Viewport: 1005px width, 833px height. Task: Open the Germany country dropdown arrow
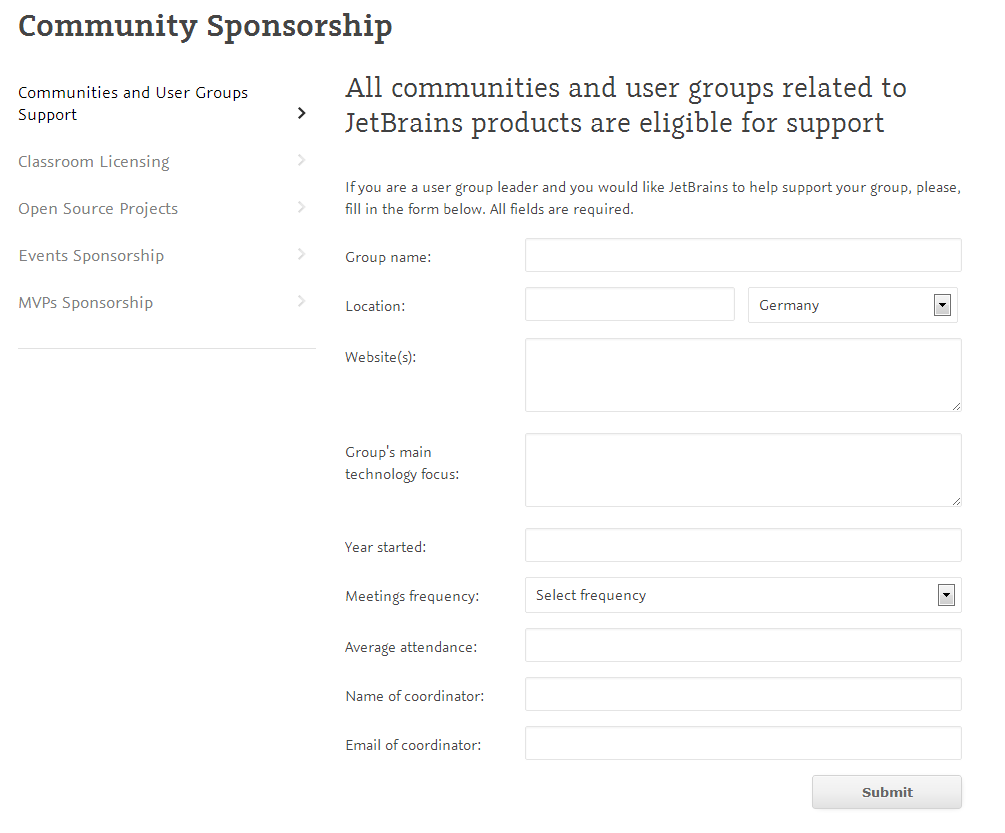point(942,305)
